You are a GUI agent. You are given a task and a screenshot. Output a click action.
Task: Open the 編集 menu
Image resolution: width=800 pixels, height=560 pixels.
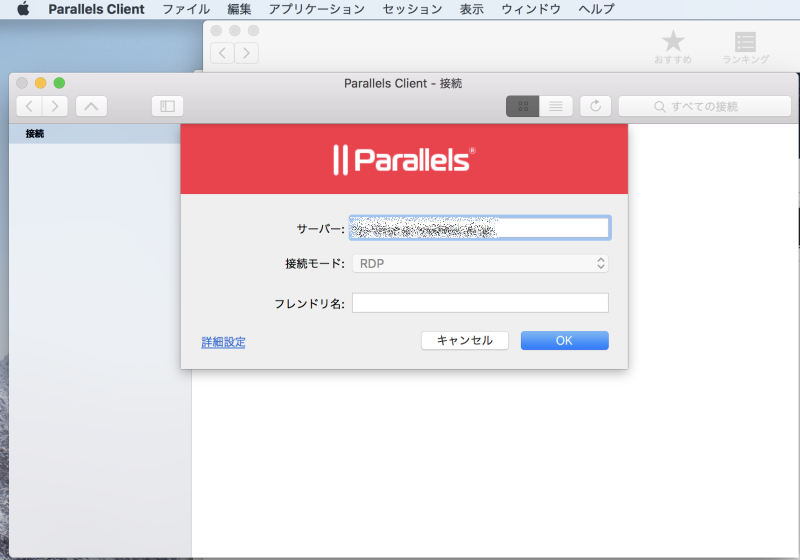(x=239, y=9)
